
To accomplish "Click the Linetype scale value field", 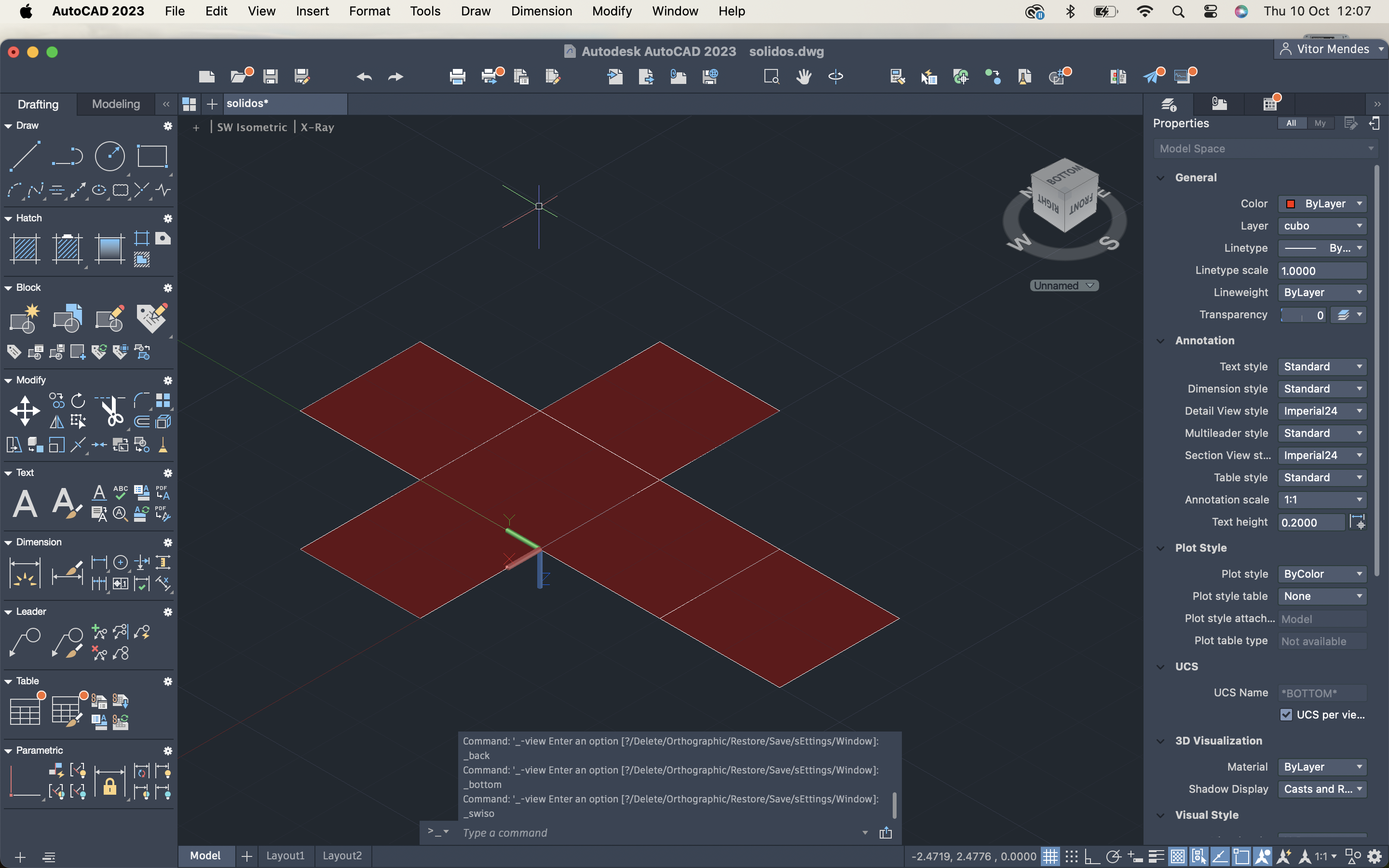I will (1322, 271).
